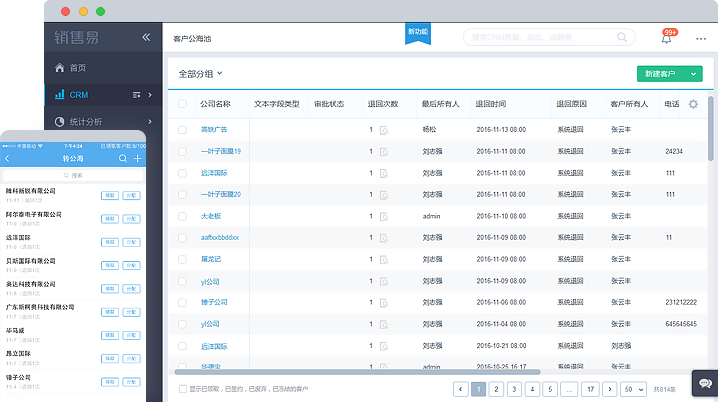Open the table column settings gear

(693, 104)
